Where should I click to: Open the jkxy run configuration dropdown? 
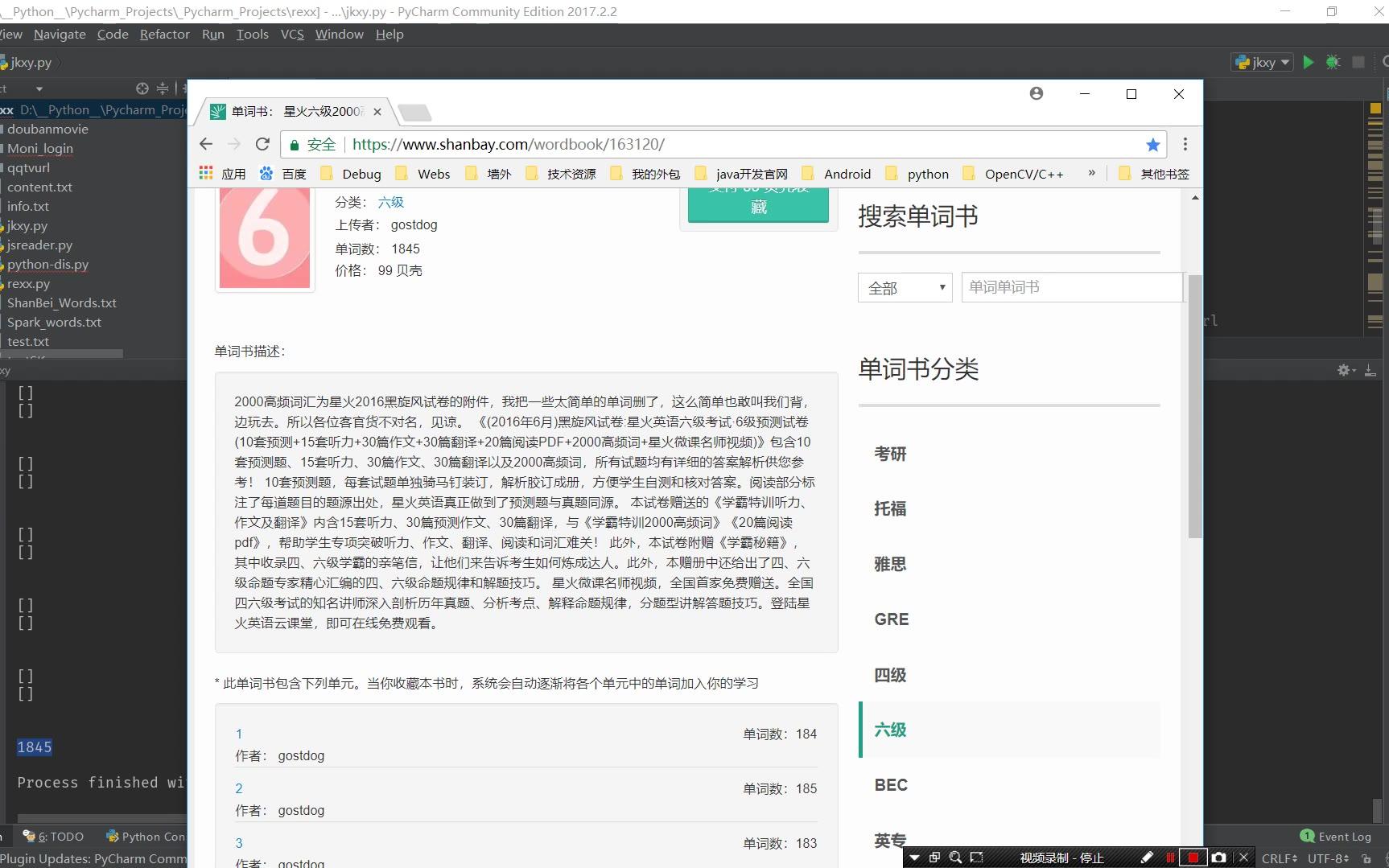pyautogui.click(x=1263, y=62)
